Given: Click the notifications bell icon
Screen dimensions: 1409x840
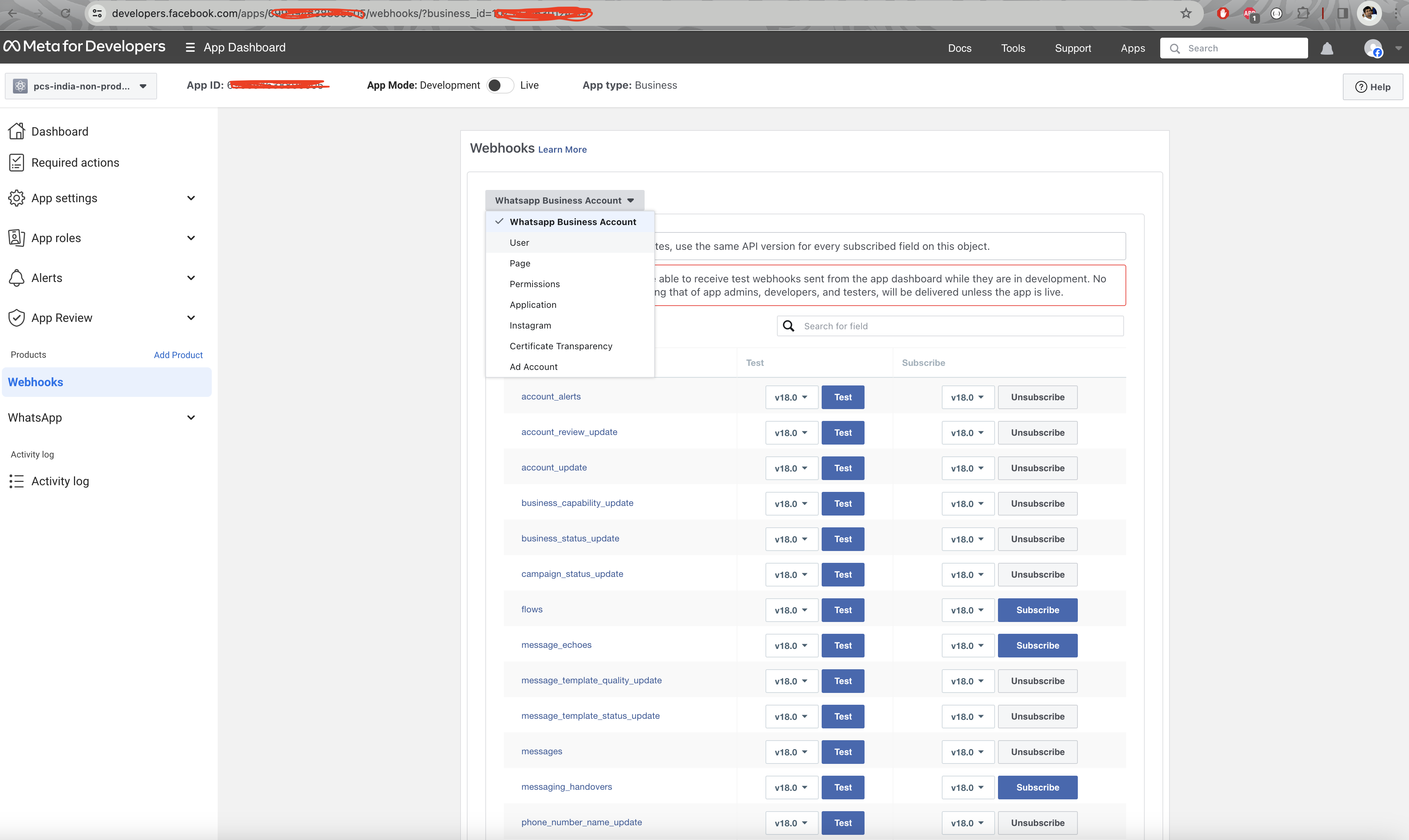Looking at the screenshot, I should 1326,49.
